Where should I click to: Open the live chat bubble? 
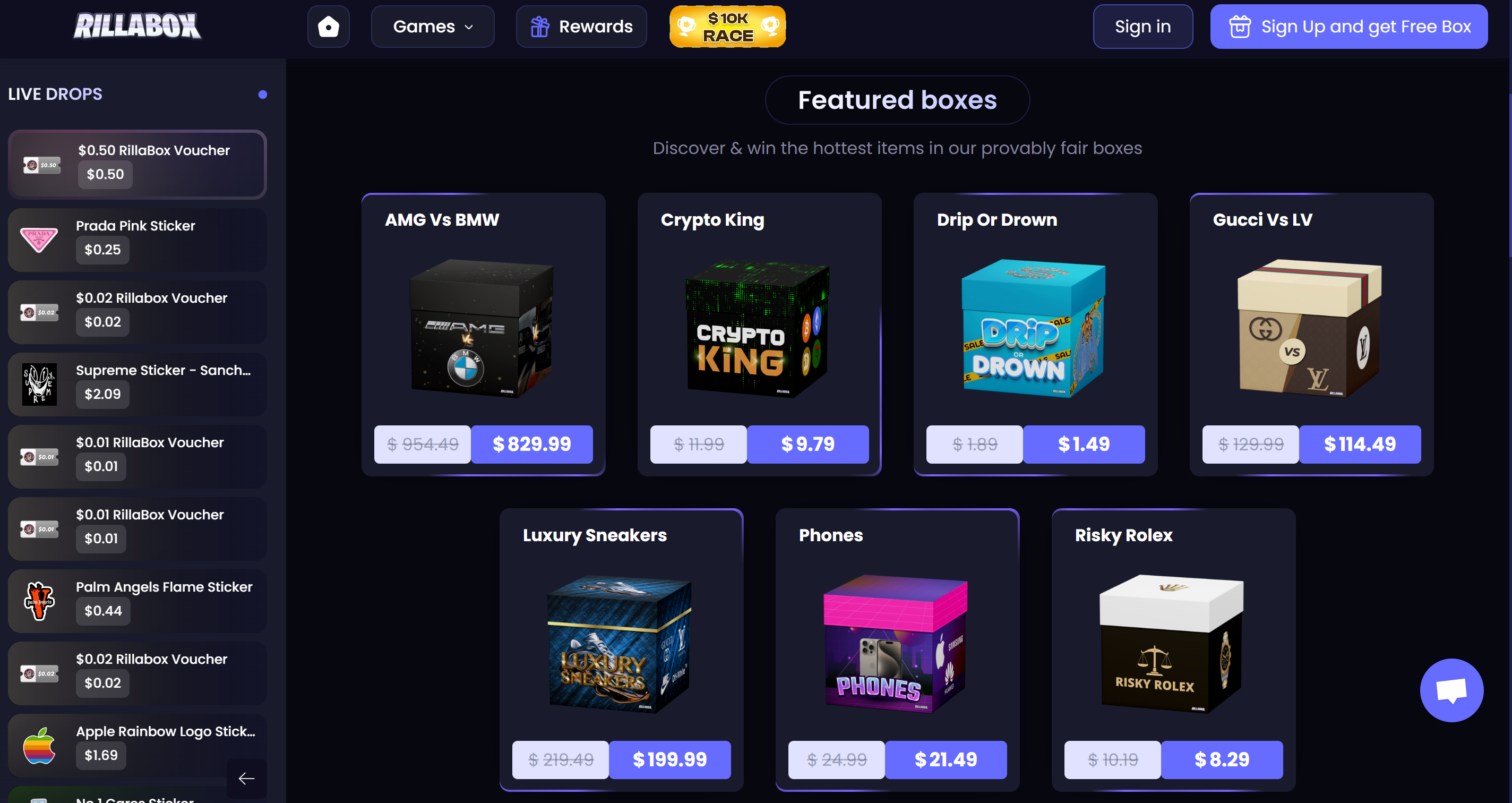point(1451,690)
